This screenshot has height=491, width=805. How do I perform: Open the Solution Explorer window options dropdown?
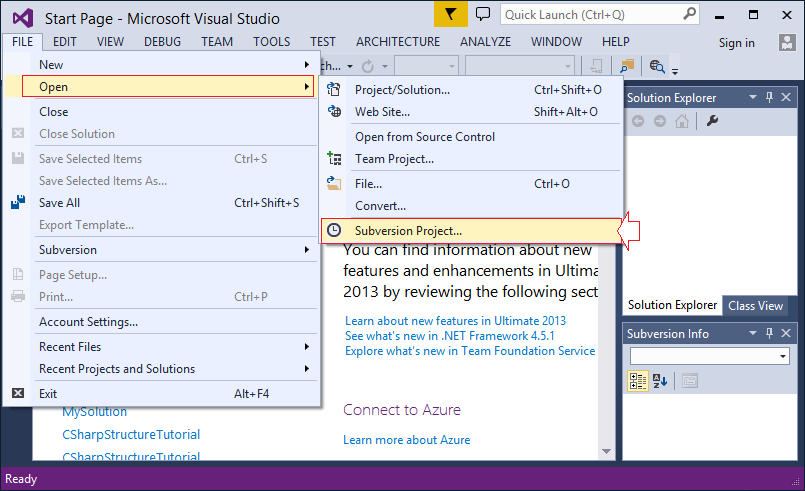[x=753, y=97]
